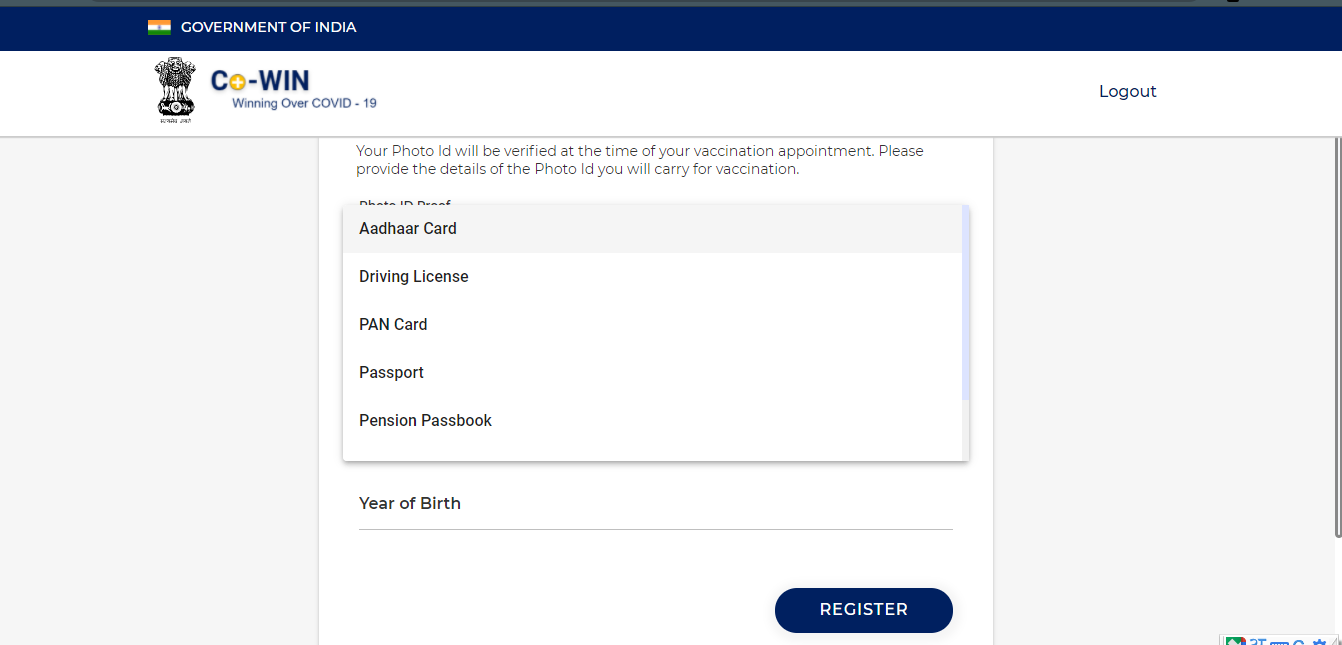
Task: Submit the form with REGISTER button
Action: pyautogui.click(x=864, y=610)
